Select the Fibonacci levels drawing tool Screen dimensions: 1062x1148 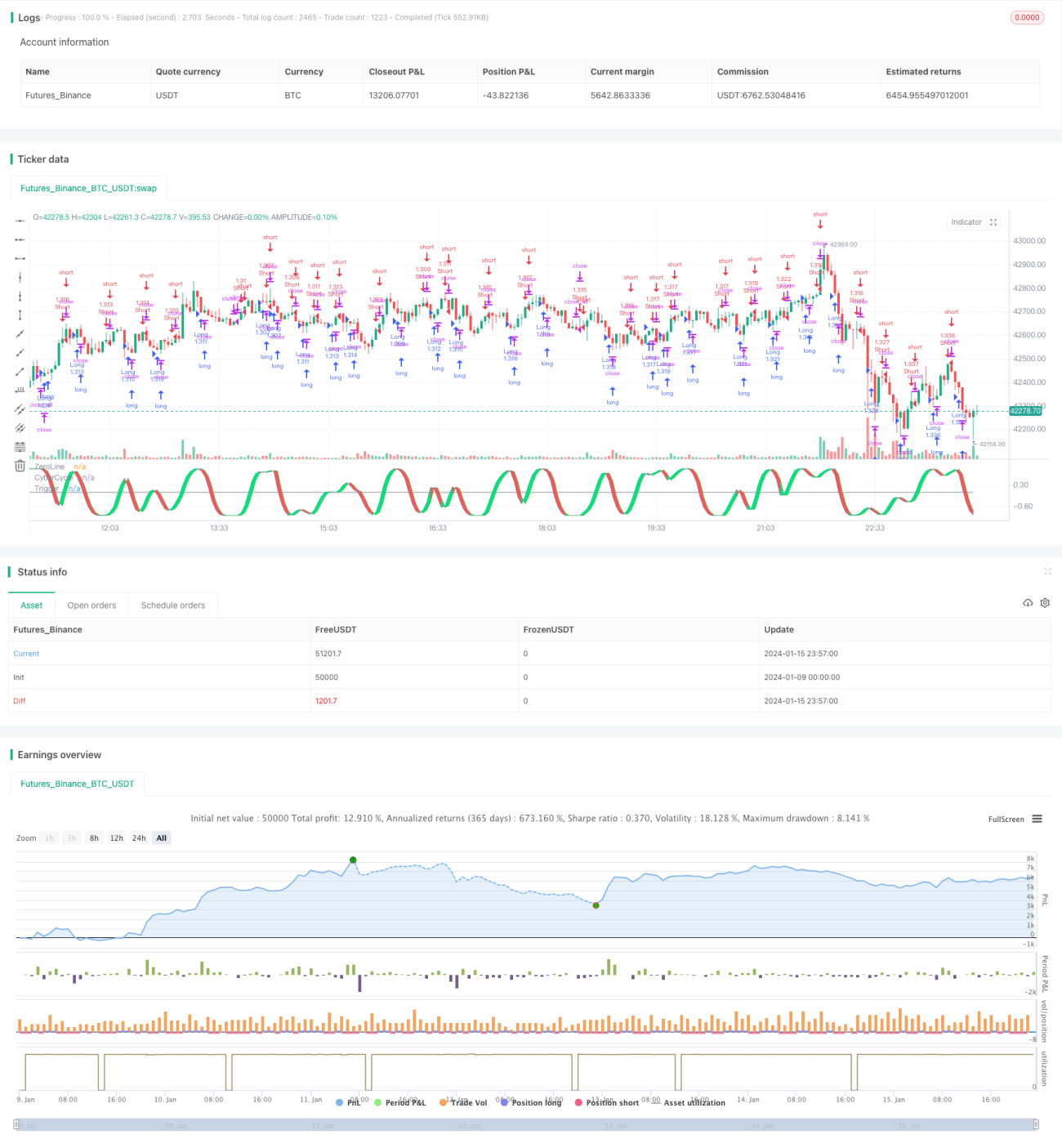[x=20, y=446]
